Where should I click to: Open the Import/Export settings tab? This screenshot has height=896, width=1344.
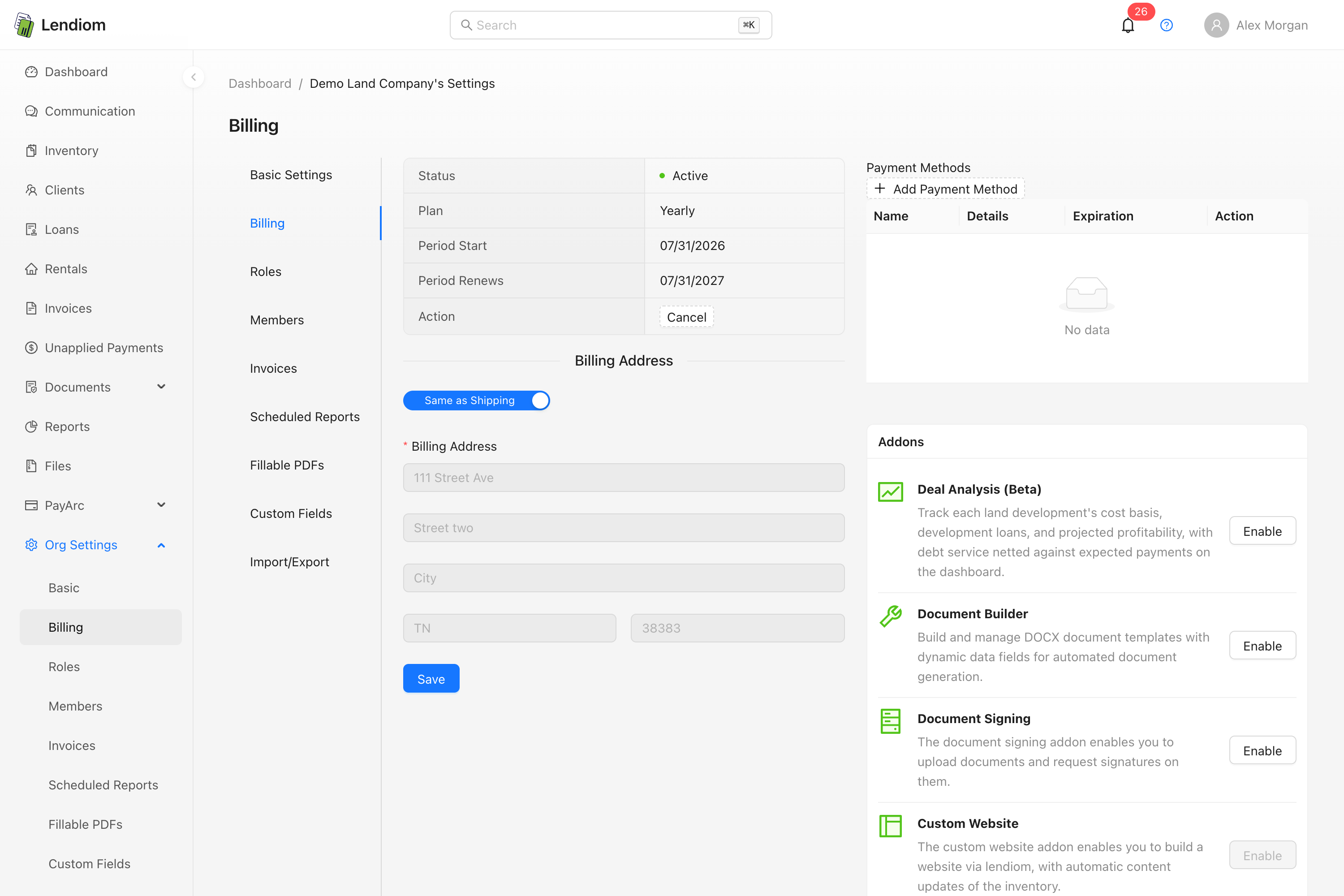[x=290, y=562]
